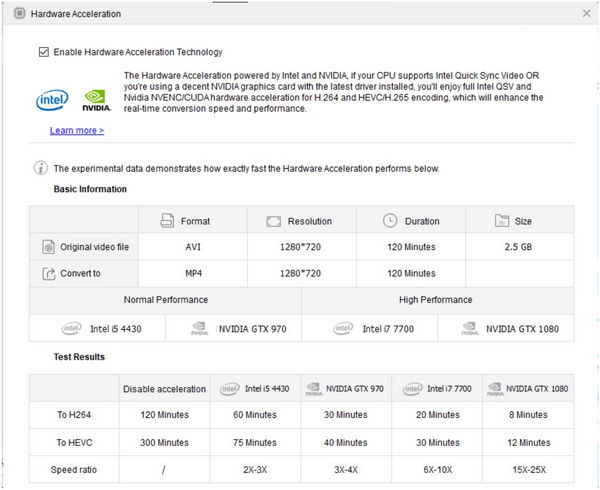Screen dimensions: 600x490
Task: Select the To HEVC row label
Action: click(x=74, y=443)
